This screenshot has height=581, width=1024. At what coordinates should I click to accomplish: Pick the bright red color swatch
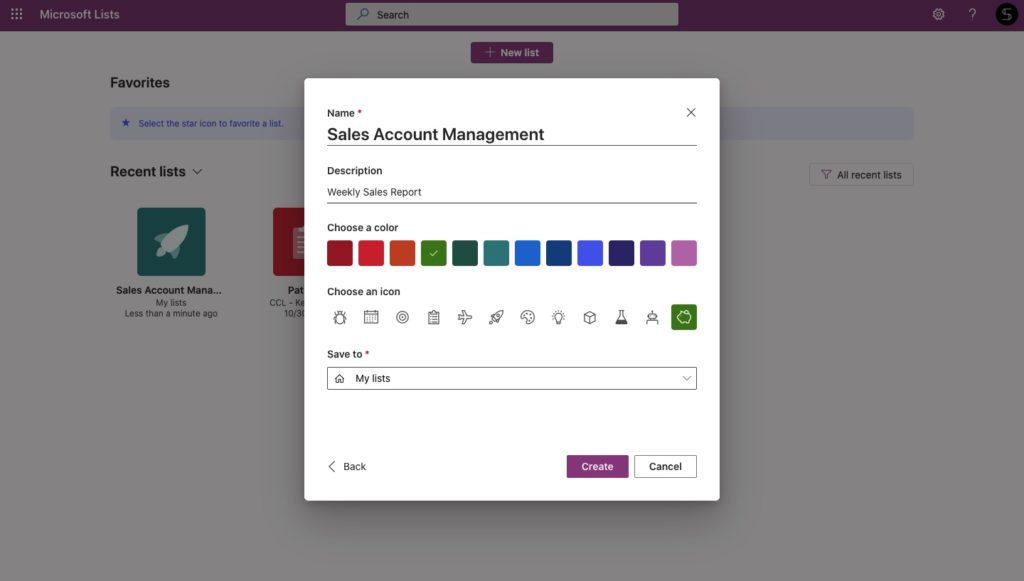[371, 253]
